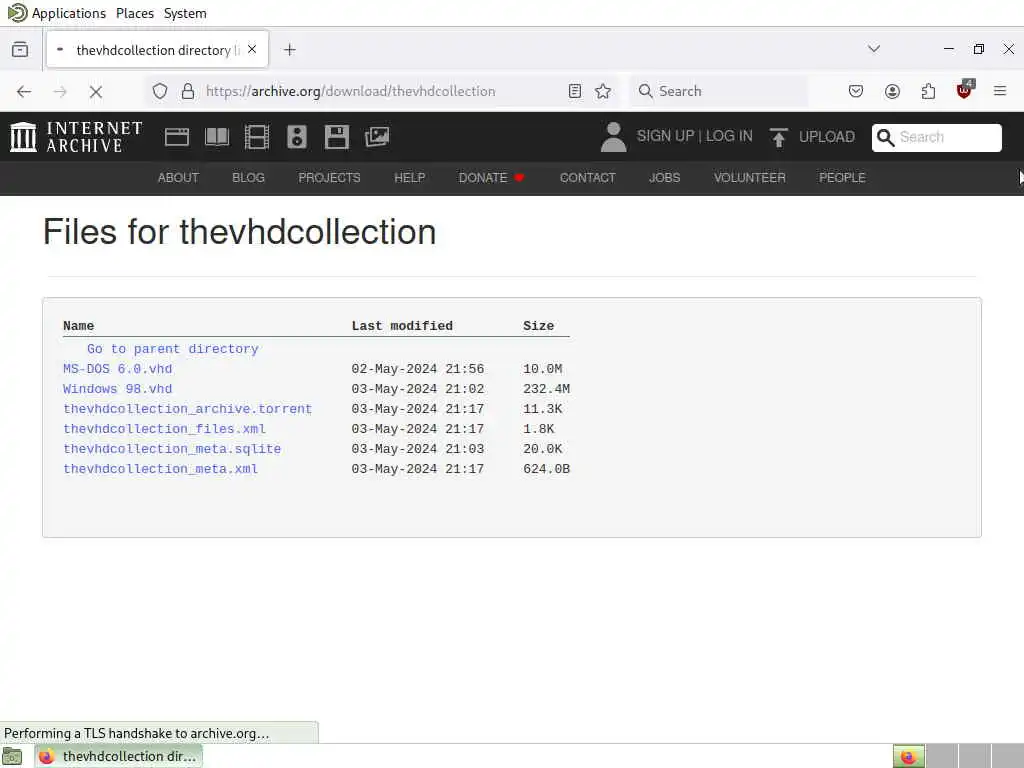Click the show desktop icon in taskbar
The image size is (1024, 768).
pos(11,757)
